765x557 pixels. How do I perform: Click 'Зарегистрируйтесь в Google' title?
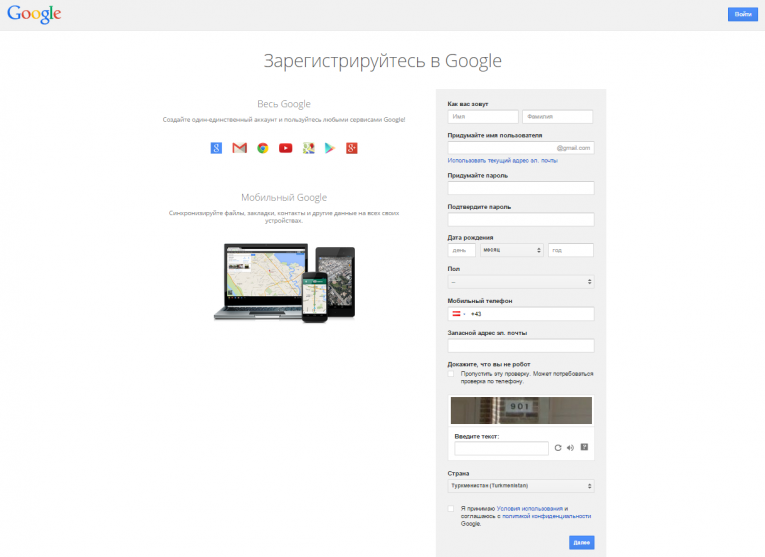[x=382, y=61]
